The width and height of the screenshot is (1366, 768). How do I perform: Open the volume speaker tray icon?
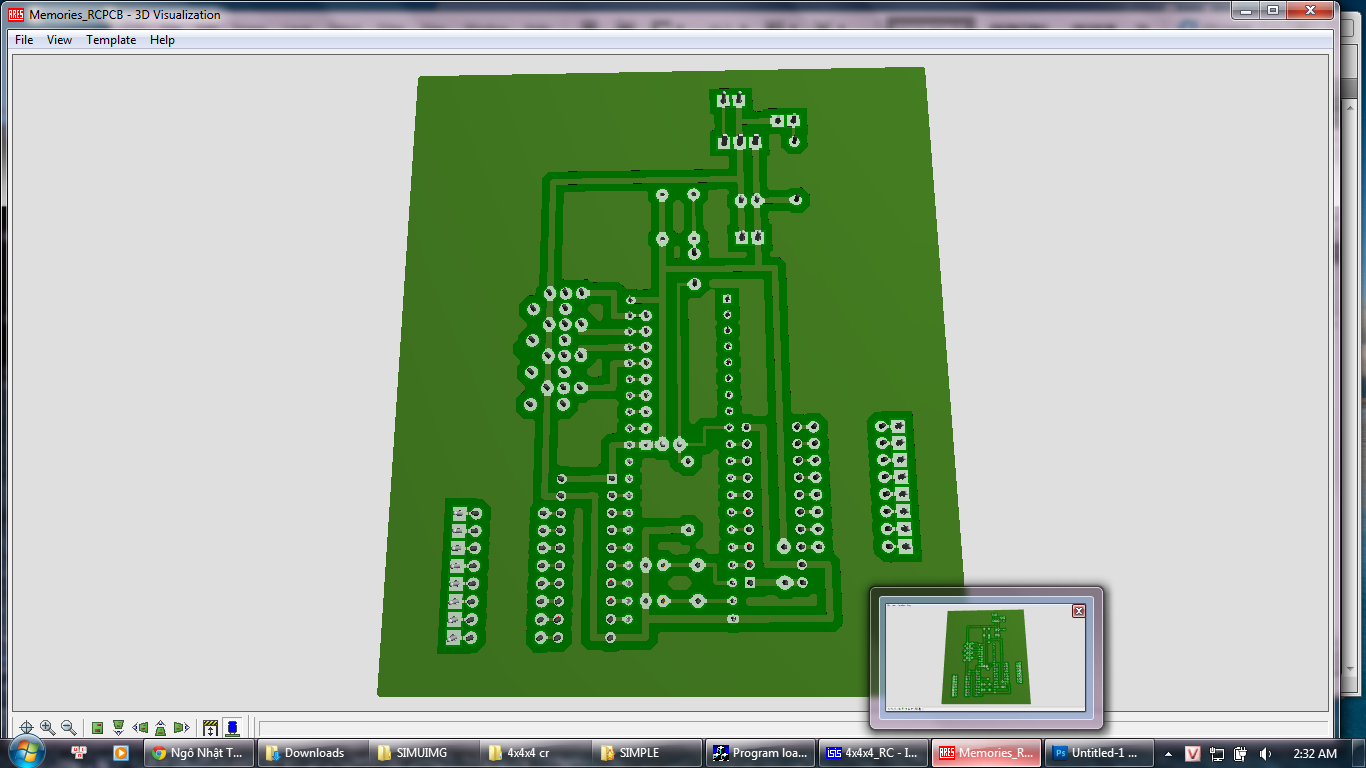click(x=1265, y=754)
